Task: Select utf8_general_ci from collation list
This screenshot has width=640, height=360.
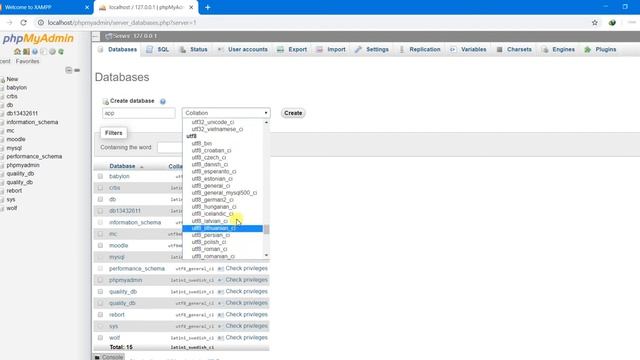Action: click(211, 186)
